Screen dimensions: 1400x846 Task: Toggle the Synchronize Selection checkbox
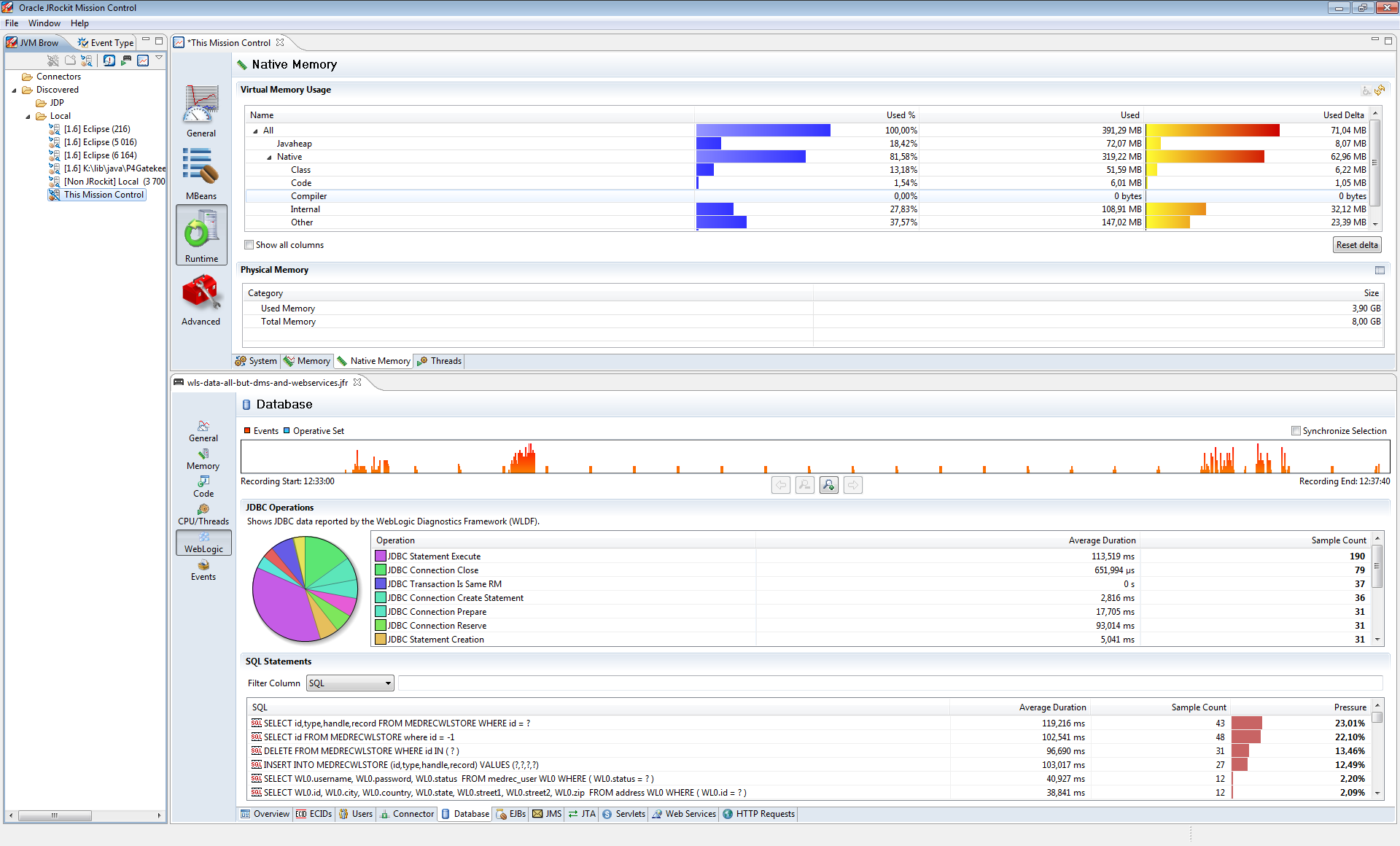(x=1296, y=431)
